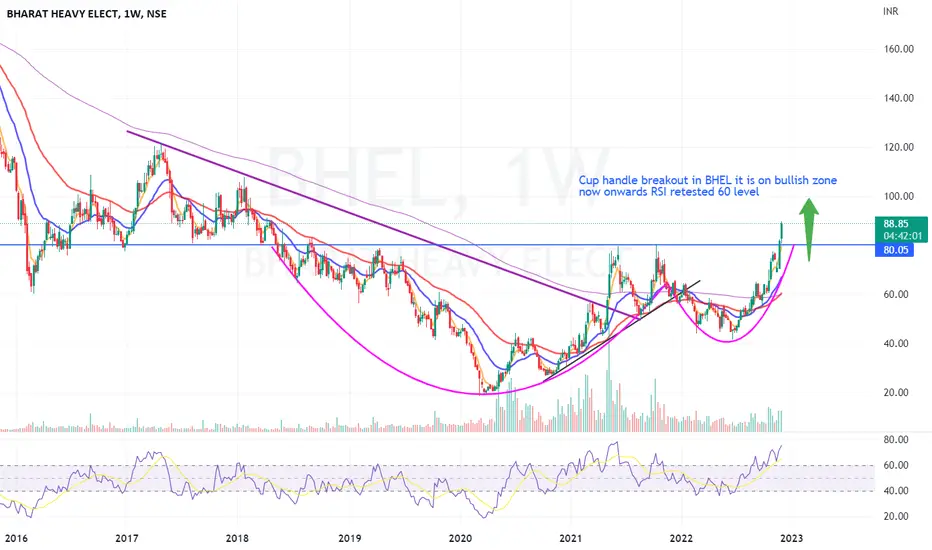The height and width of the screenshot is (550, 932).
Task: Click the RSI 80.00 axis label
Action: pyautogui.click(x=896, y=439)
